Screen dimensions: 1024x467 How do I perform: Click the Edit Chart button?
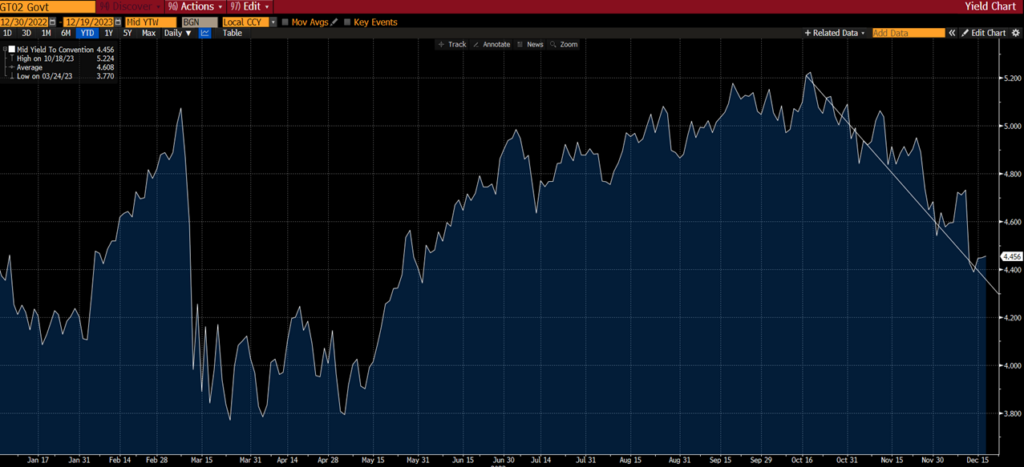coord(981,33)
